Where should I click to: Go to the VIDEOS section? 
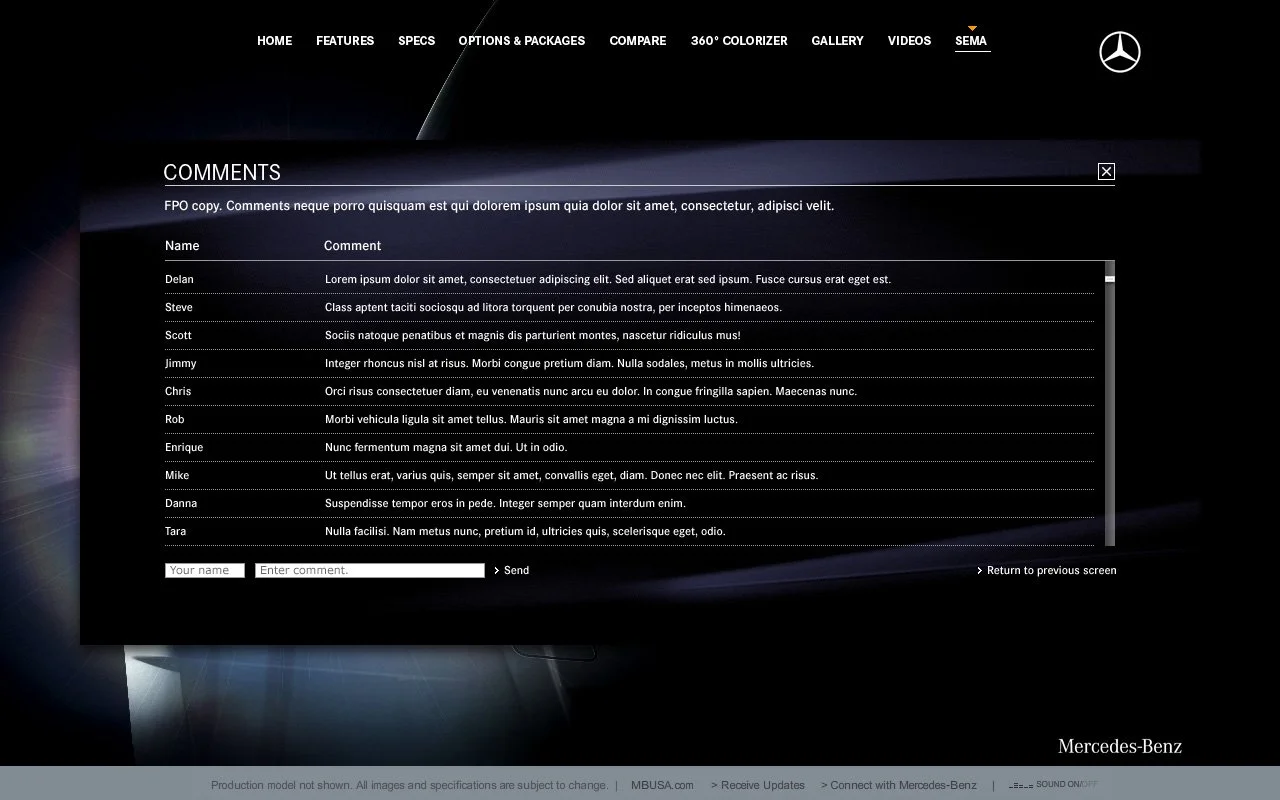909,41
